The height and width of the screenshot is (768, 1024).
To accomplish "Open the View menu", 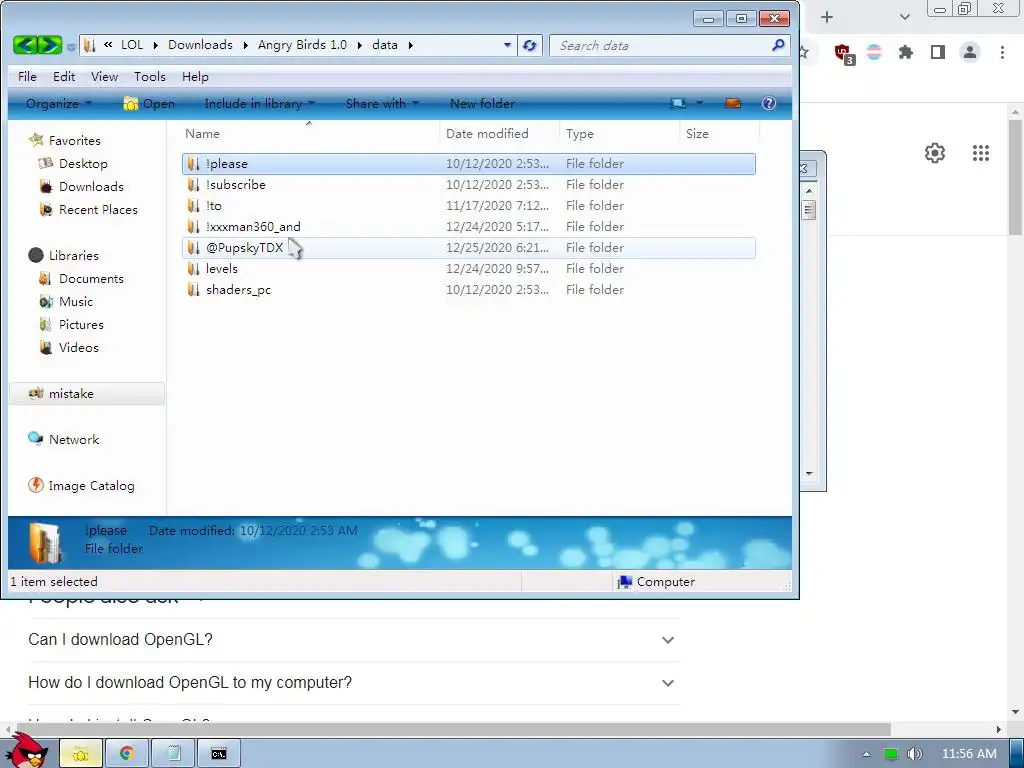I will pyautogui.click(x=104, y=76).
